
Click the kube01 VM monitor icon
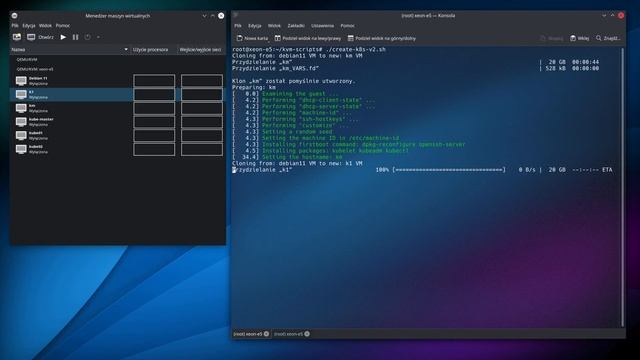coord(21,136)
